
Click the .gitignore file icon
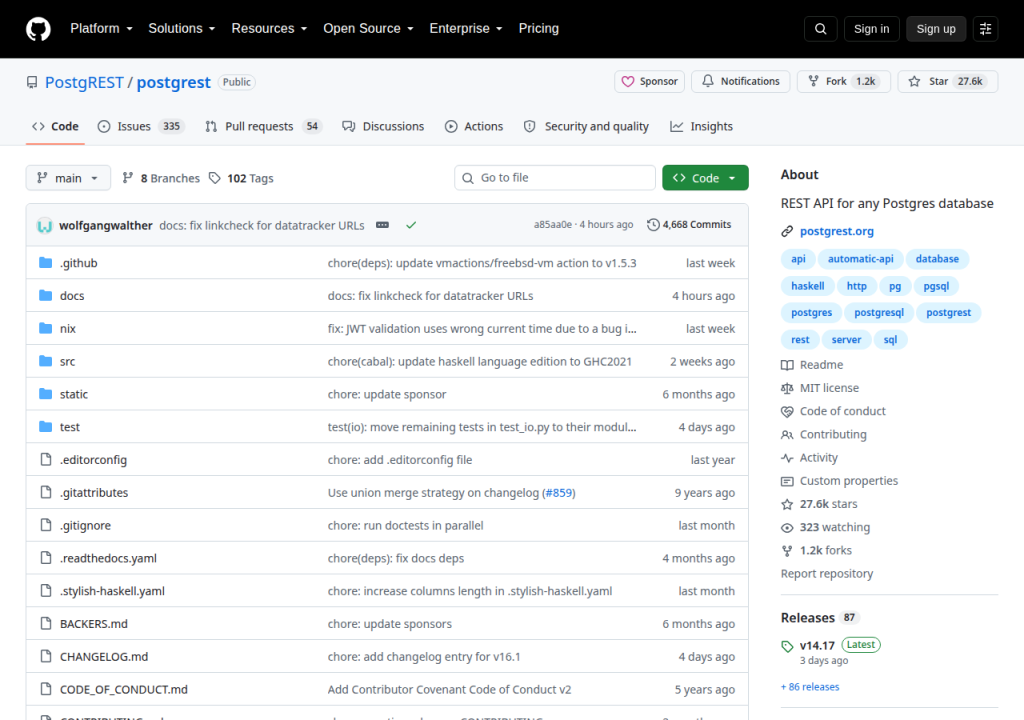pos(46,525)
